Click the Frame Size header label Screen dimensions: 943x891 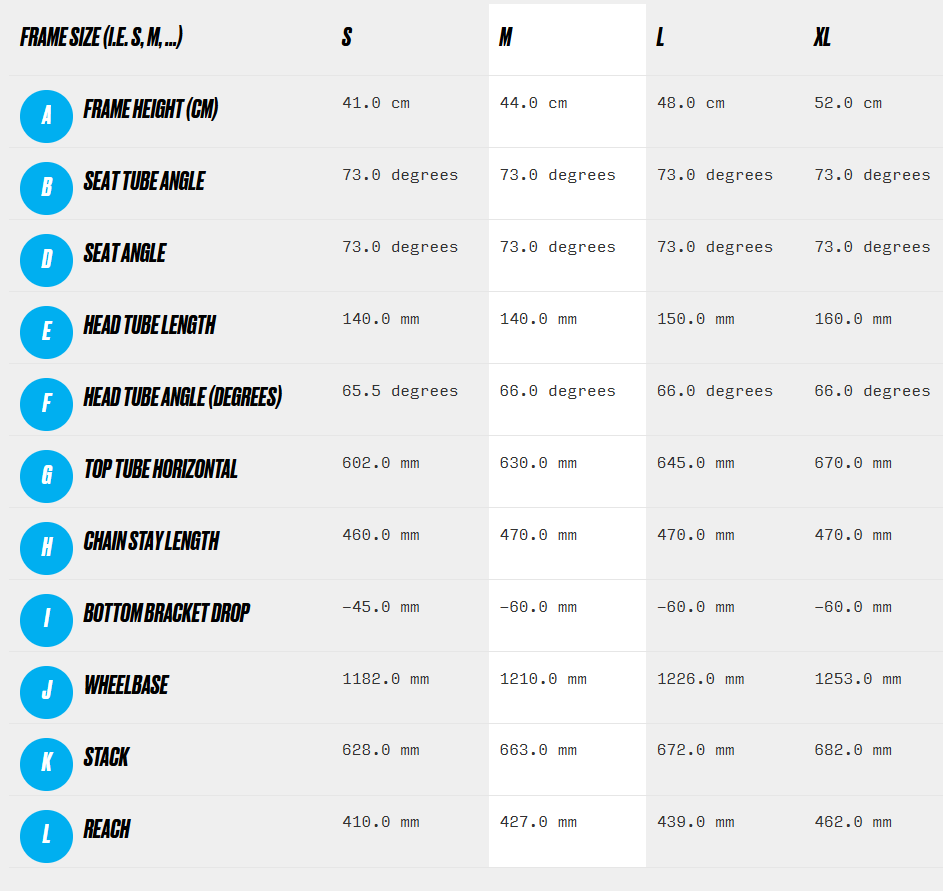coord(101,38)
